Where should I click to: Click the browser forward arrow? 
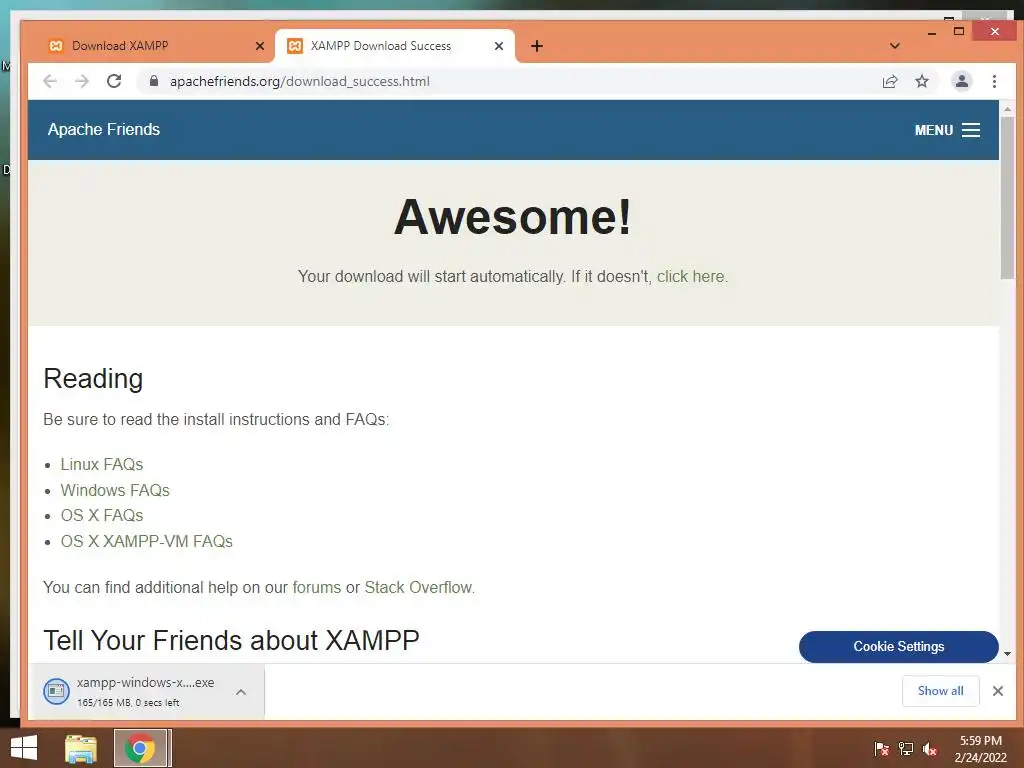[82, 81]
